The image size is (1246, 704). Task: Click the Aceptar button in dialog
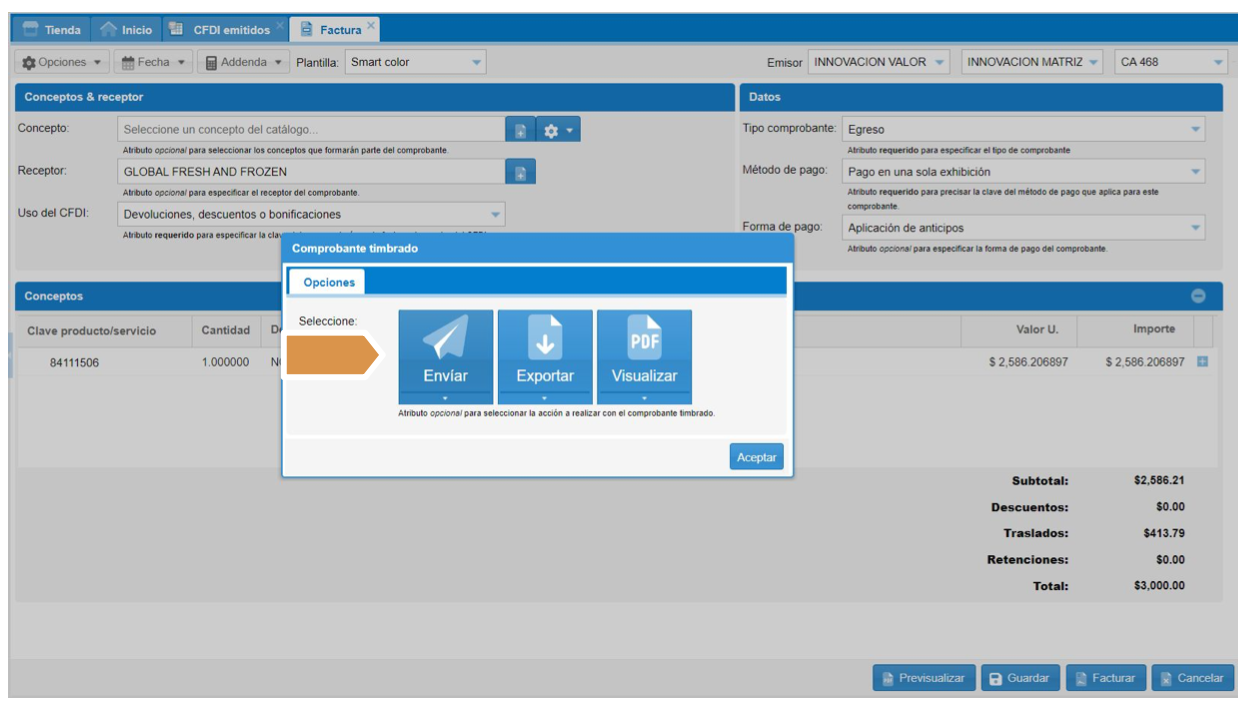756,457
